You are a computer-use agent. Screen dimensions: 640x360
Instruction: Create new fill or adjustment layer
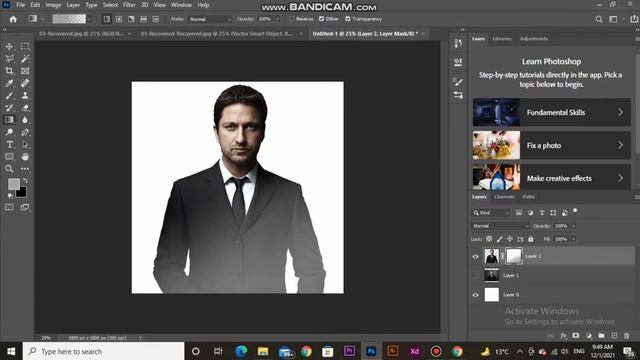589,336
